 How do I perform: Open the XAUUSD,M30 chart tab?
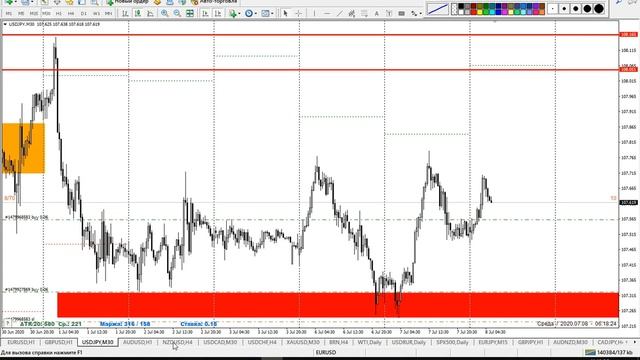point(303,342)
